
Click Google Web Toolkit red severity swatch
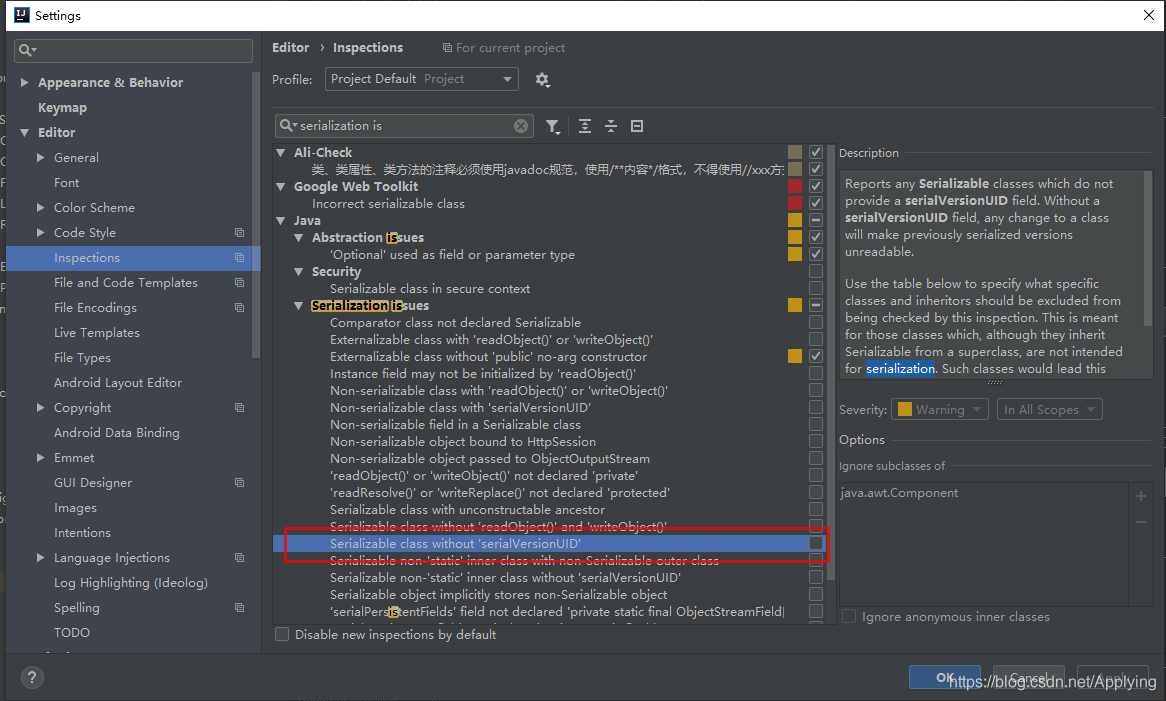click(795, 186)
